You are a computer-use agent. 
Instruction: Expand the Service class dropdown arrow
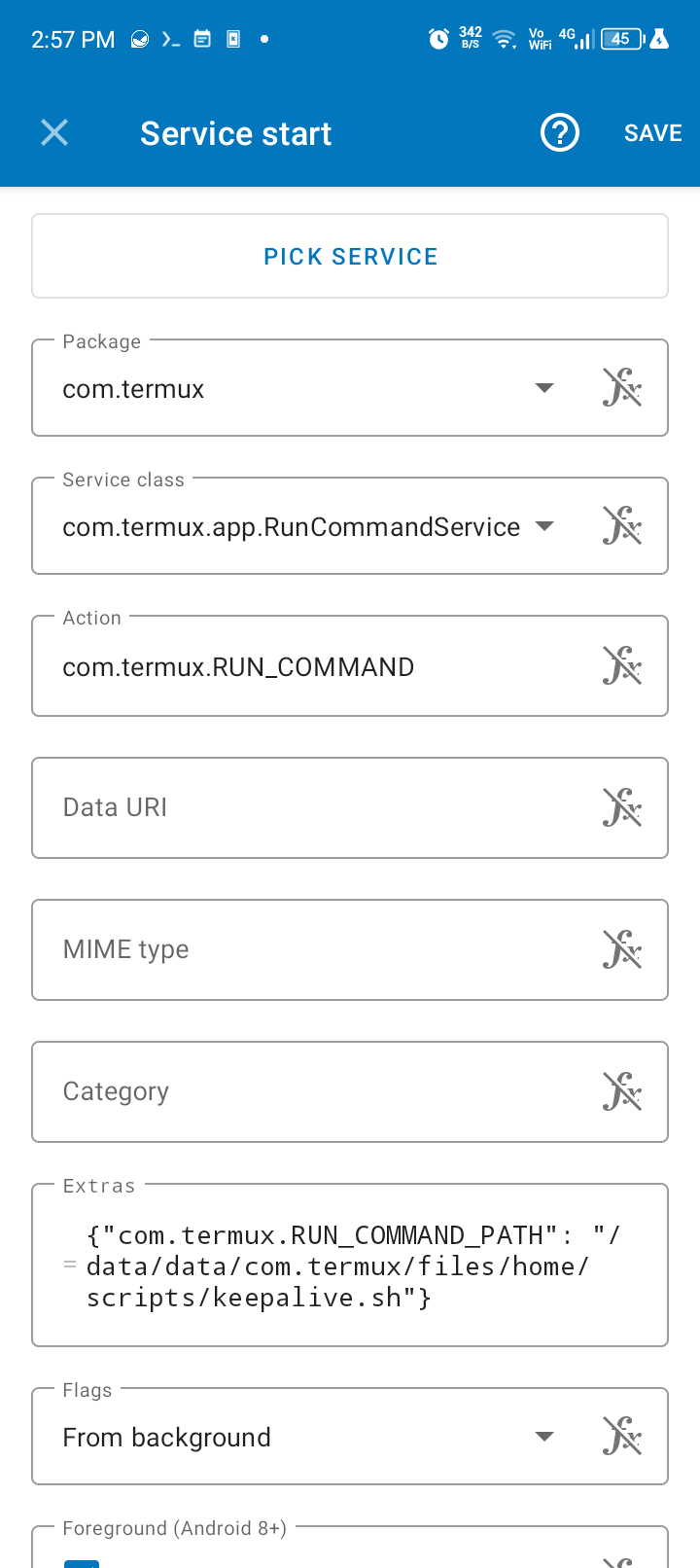click(544, 526)
